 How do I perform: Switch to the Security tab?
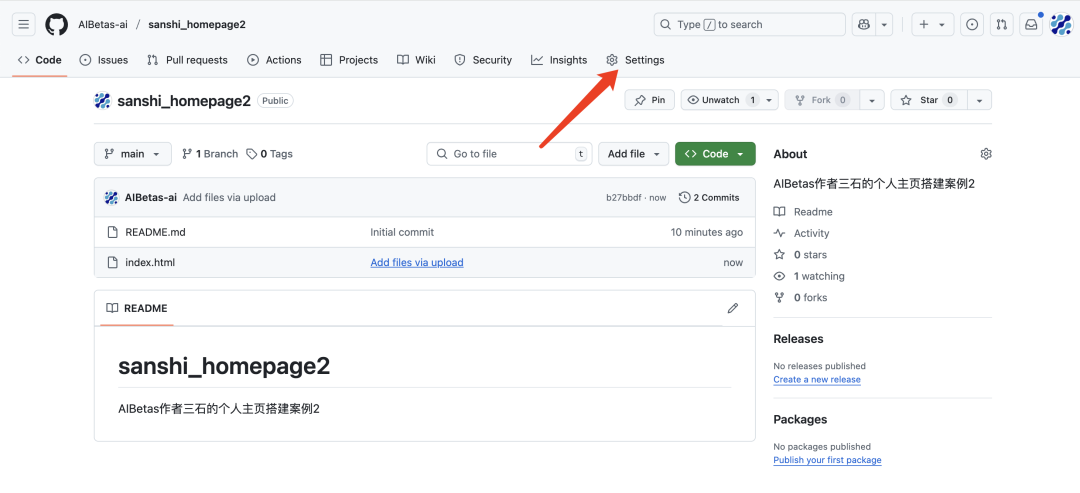[483, 60]
